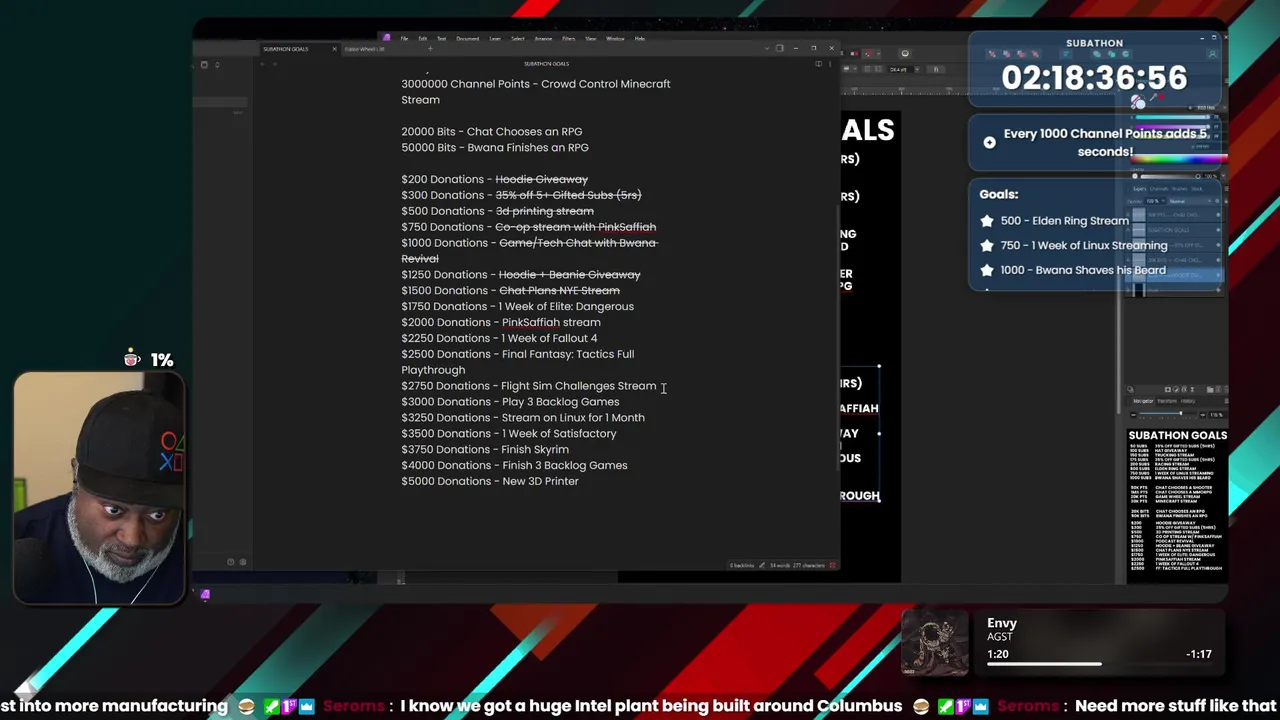Click the 0 backlinks status entry
The height and width of the screenshot is (720, 1280).
coord(742,565)
